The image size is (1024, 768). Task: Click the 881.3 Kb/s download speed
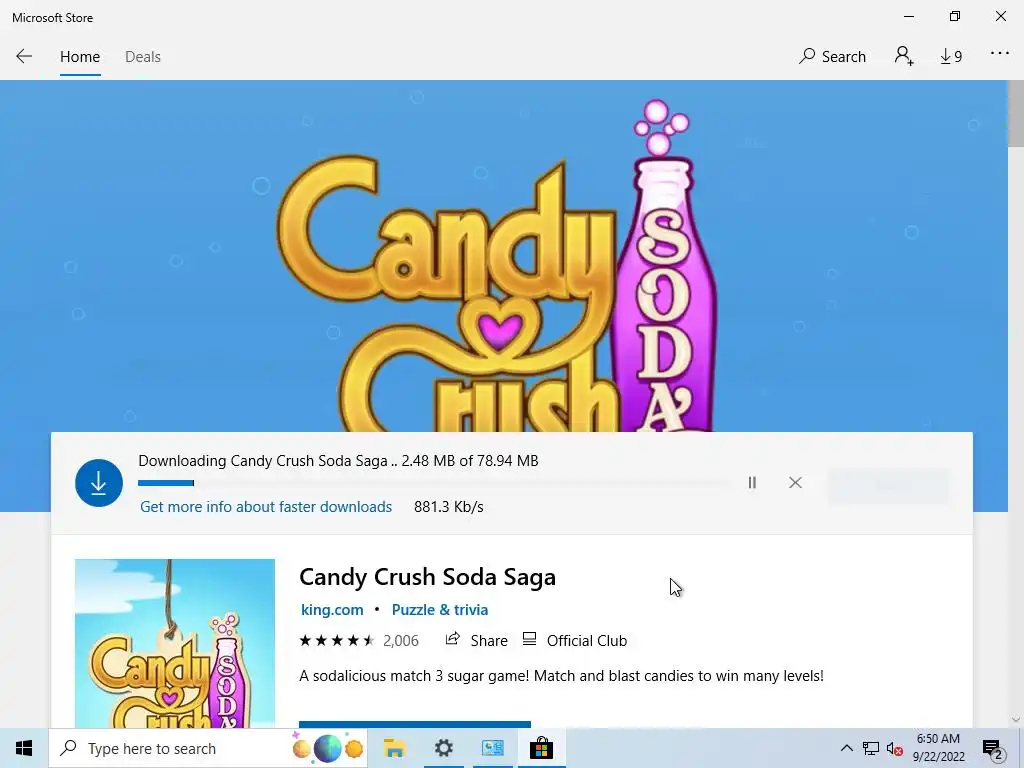tap(449, 507)
